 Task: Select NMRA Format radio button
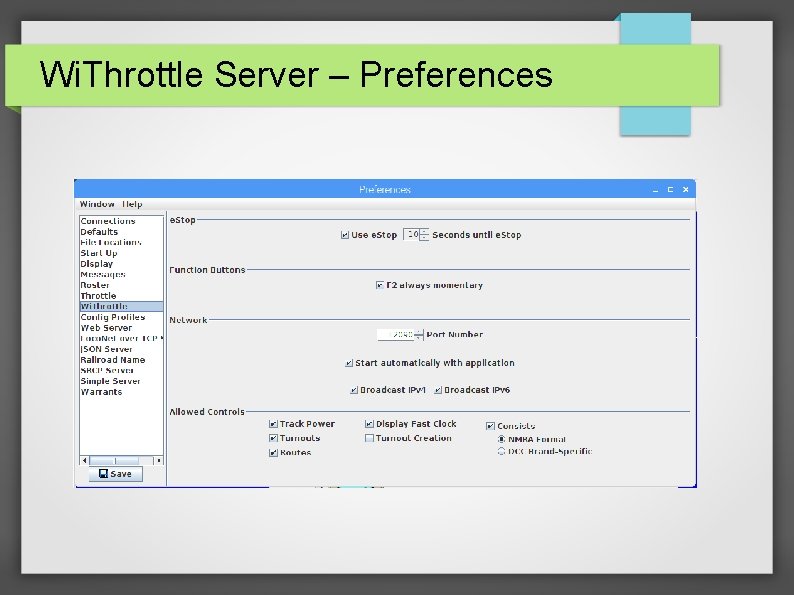pyautogui.click(x=501, y=439)
